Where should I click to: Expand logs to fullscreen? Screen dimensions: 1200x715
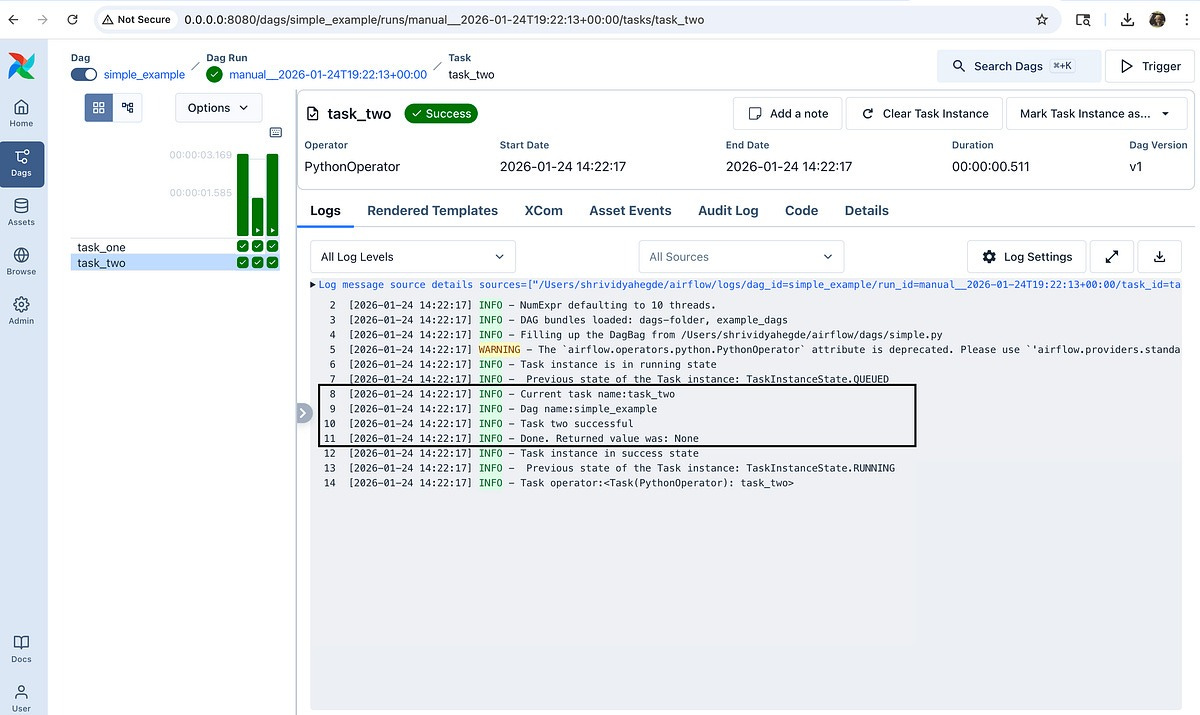click(1112, 257)
